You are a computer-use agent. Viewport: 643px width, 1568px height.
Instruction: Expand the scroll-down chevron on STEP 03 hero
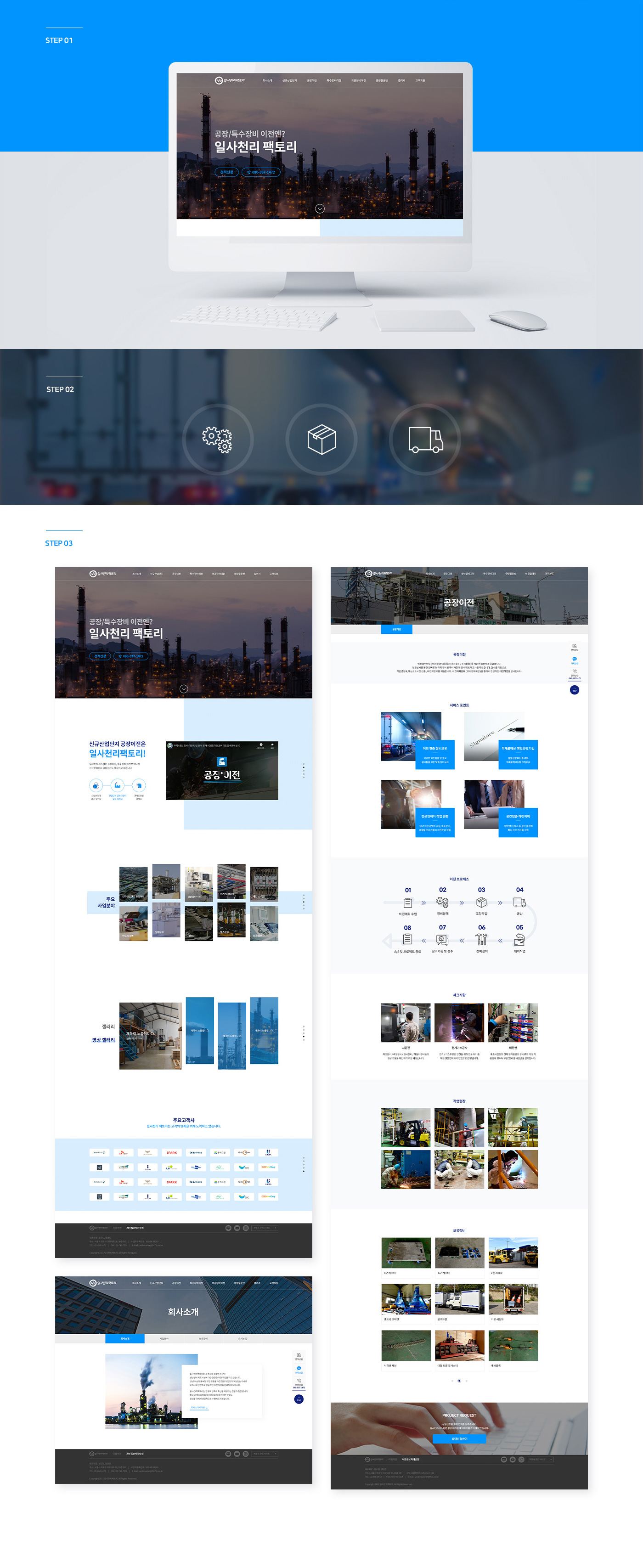click(x=184, y=688)
